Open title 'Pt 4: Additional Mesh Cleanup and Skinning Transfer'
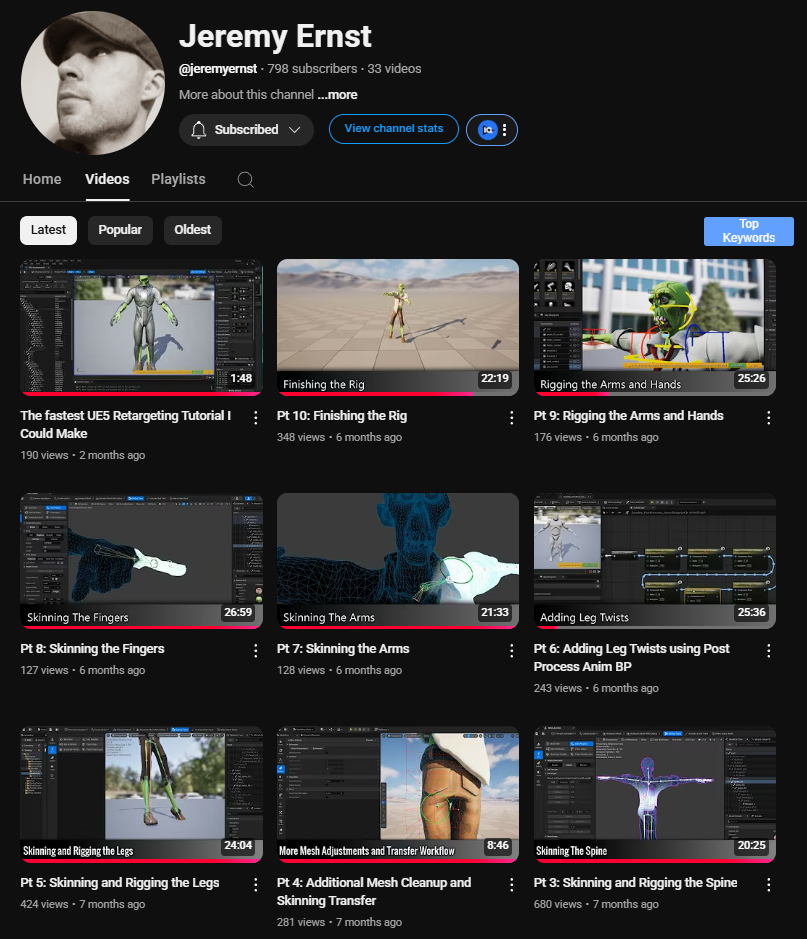 point(374,892)
